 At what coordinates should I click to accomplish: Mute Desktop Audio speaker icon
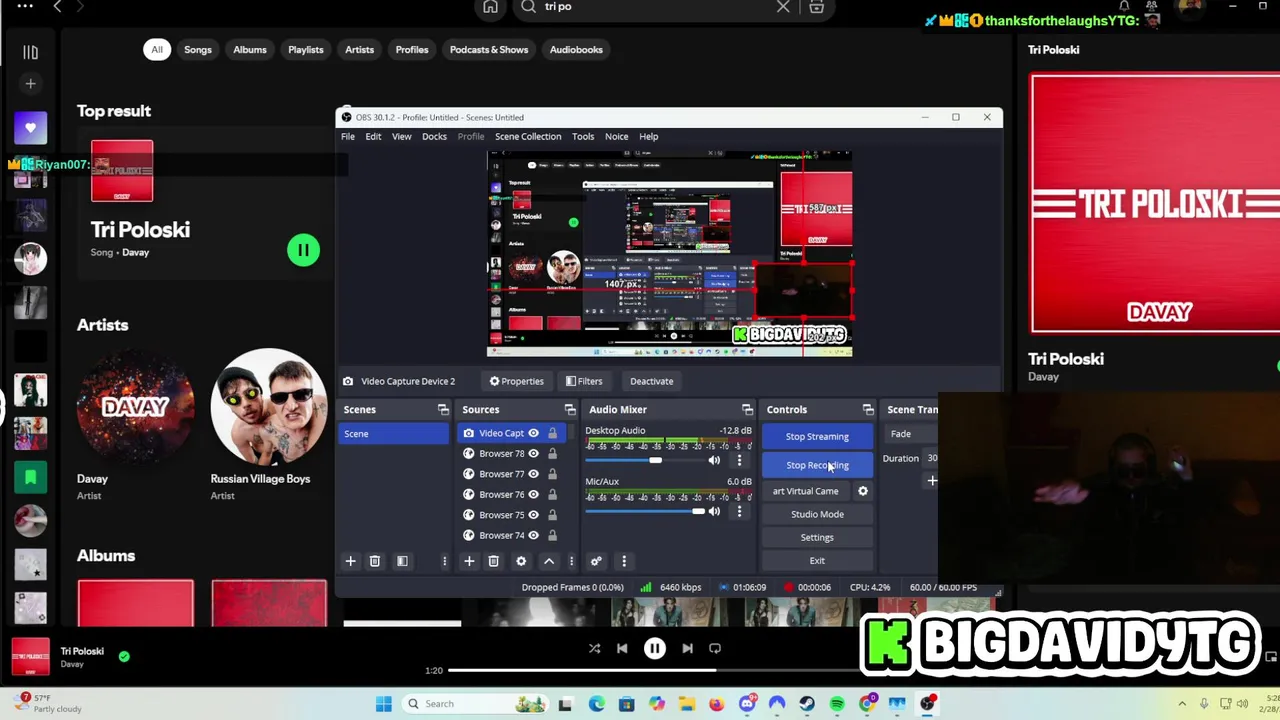pyautogui.click(x=714, y=460)
